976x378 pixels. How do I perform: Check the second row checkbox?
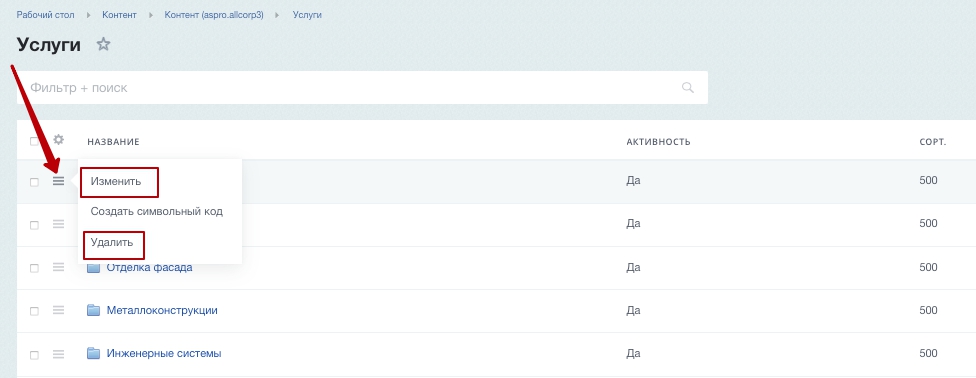(34, 225)
